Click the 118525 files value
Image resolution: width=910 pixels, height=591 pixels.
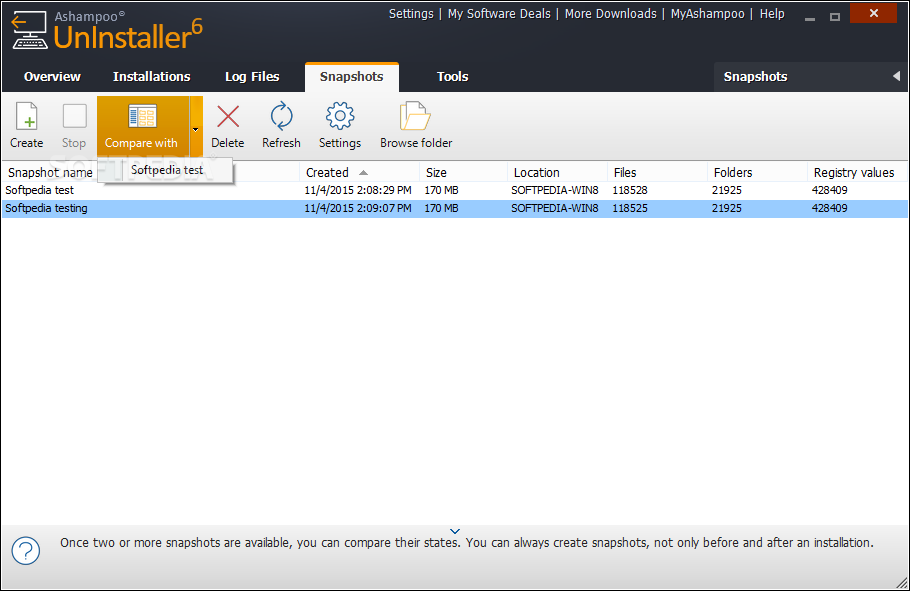click(x=630, y=208)
